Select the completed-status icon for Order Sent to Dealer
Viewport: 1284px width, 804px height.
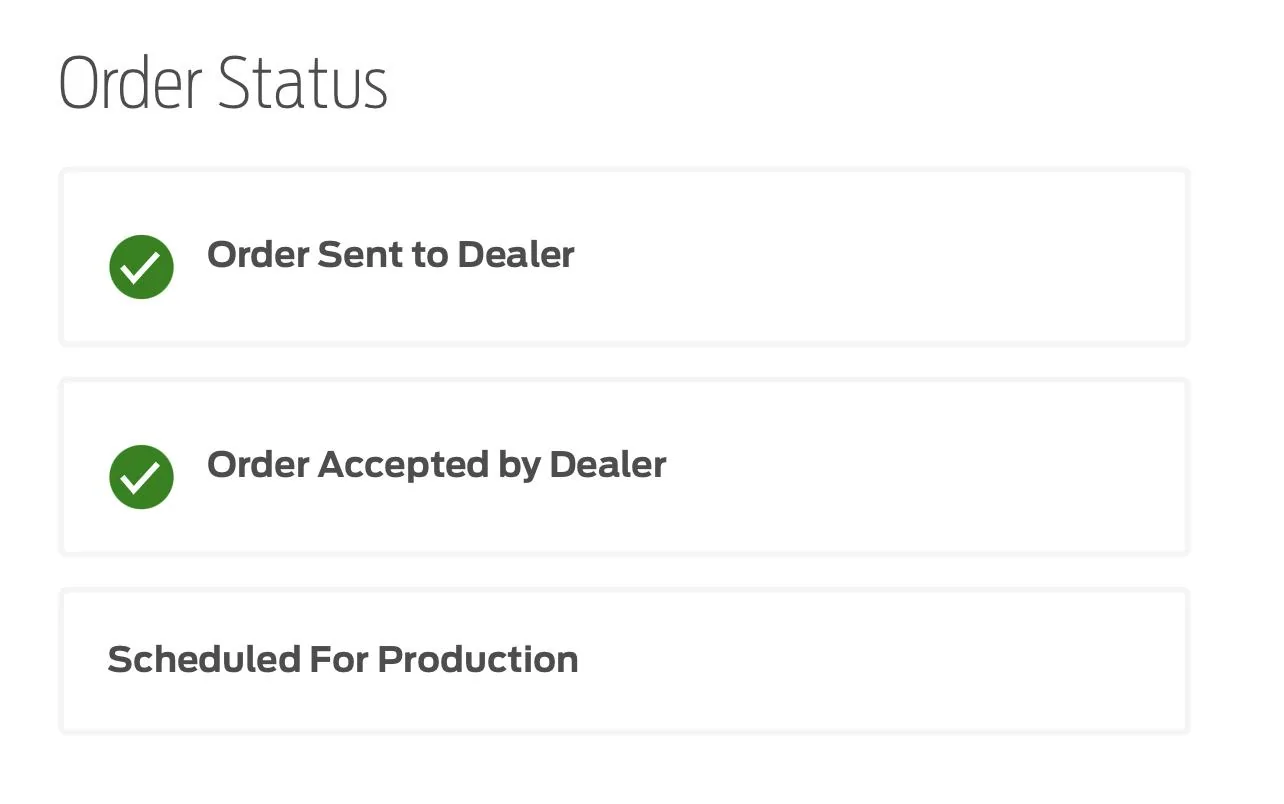141,267
